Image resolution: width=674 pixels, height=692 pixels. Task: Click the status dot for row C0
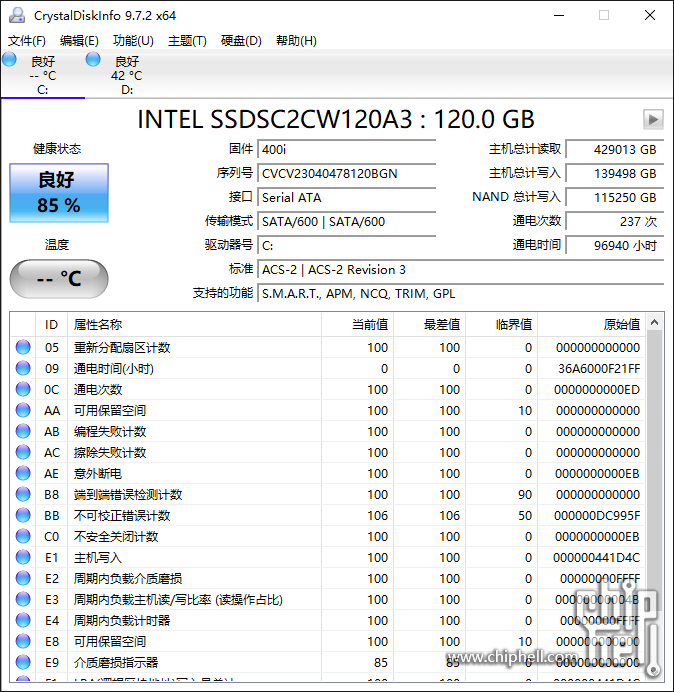(x=23, y=537)
